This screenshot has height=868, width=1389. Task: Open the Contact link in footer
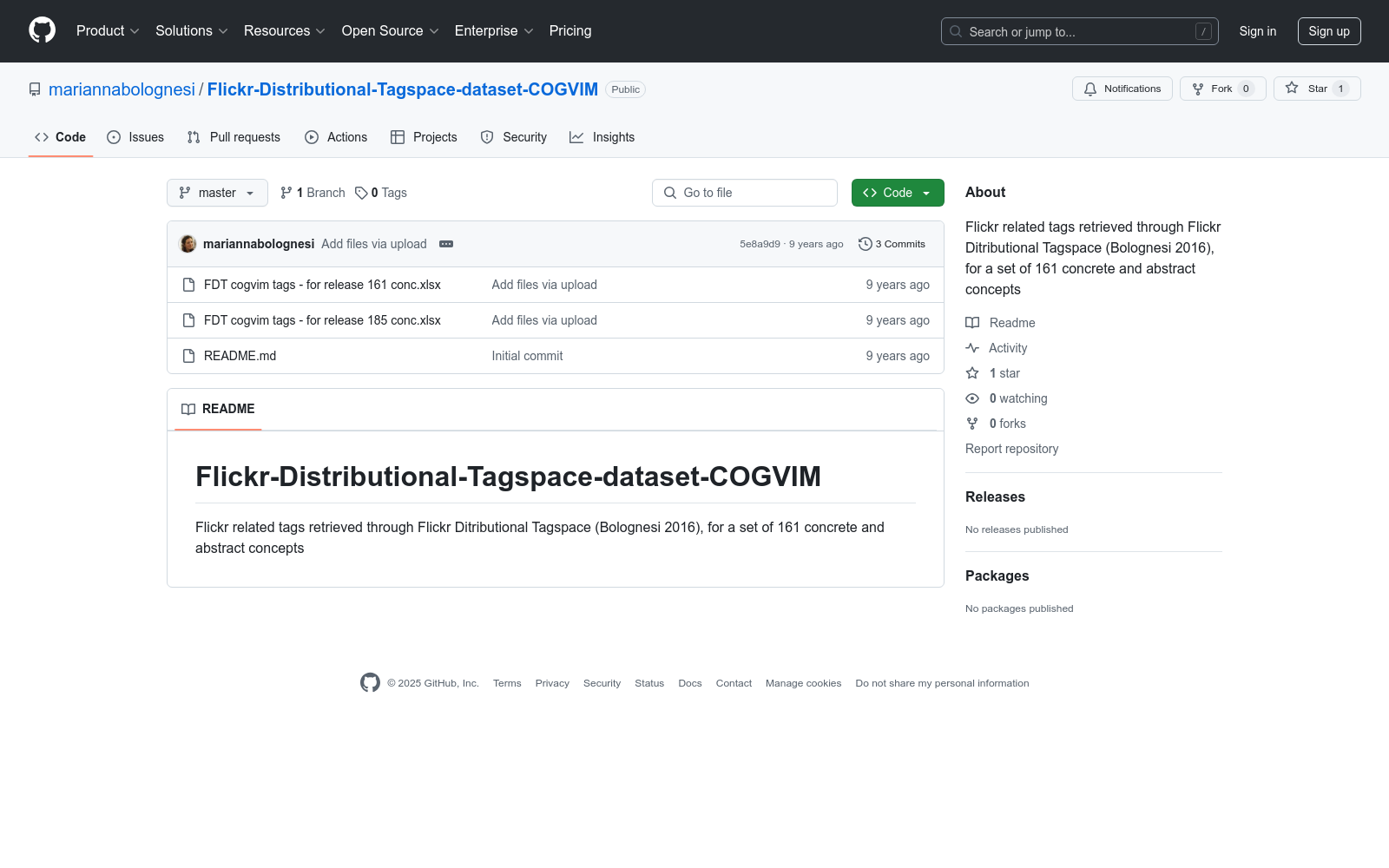pos(734,683)
